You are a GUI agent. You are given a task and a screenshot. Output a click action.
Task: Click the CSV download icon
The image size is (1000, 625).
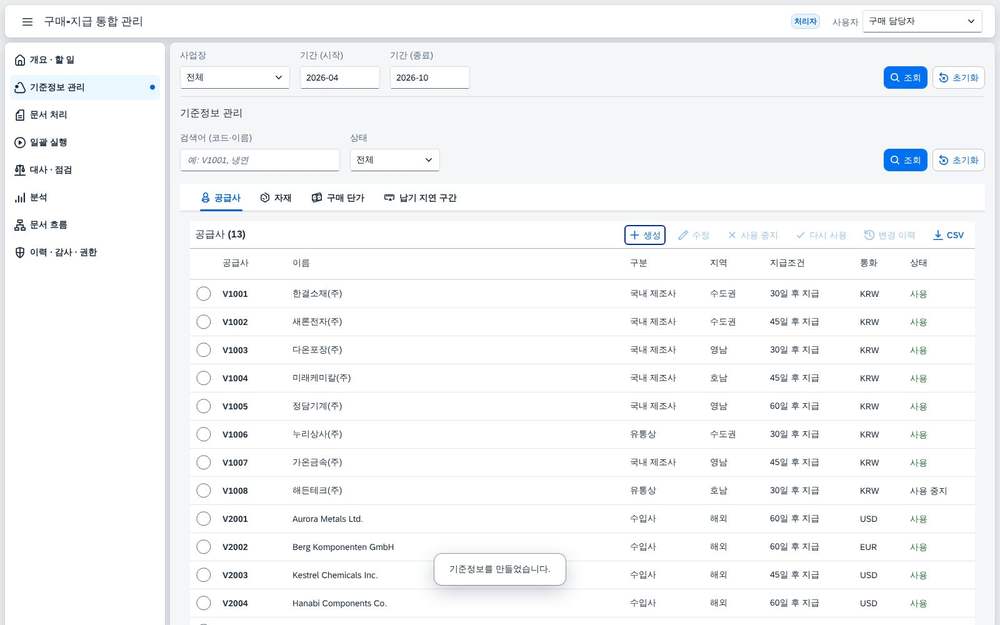click(938, 235)
